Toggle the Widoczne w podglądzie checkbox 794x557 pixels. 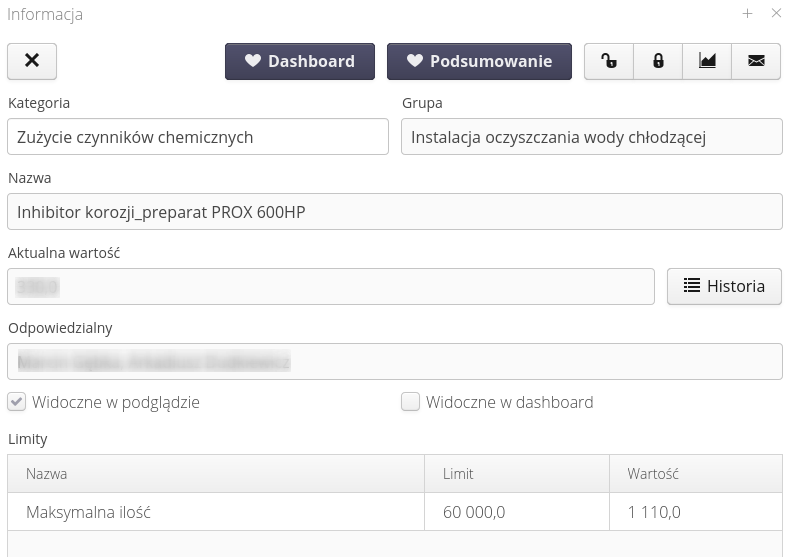17,402
